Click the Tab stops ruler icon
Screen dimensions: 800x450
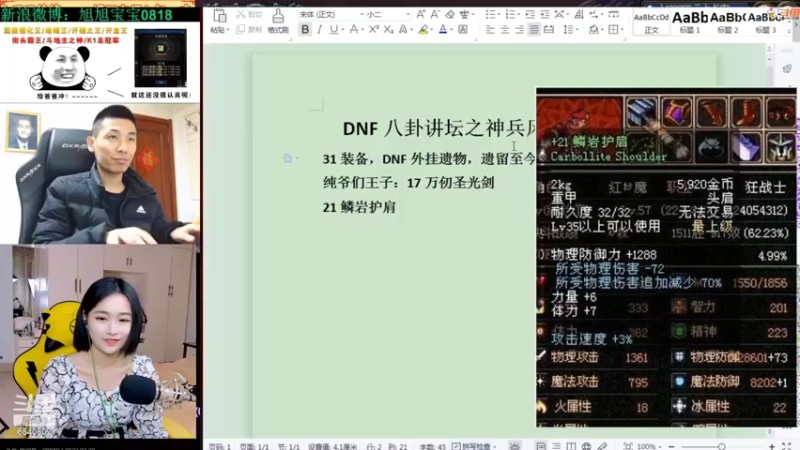click(x=613, y=14)
